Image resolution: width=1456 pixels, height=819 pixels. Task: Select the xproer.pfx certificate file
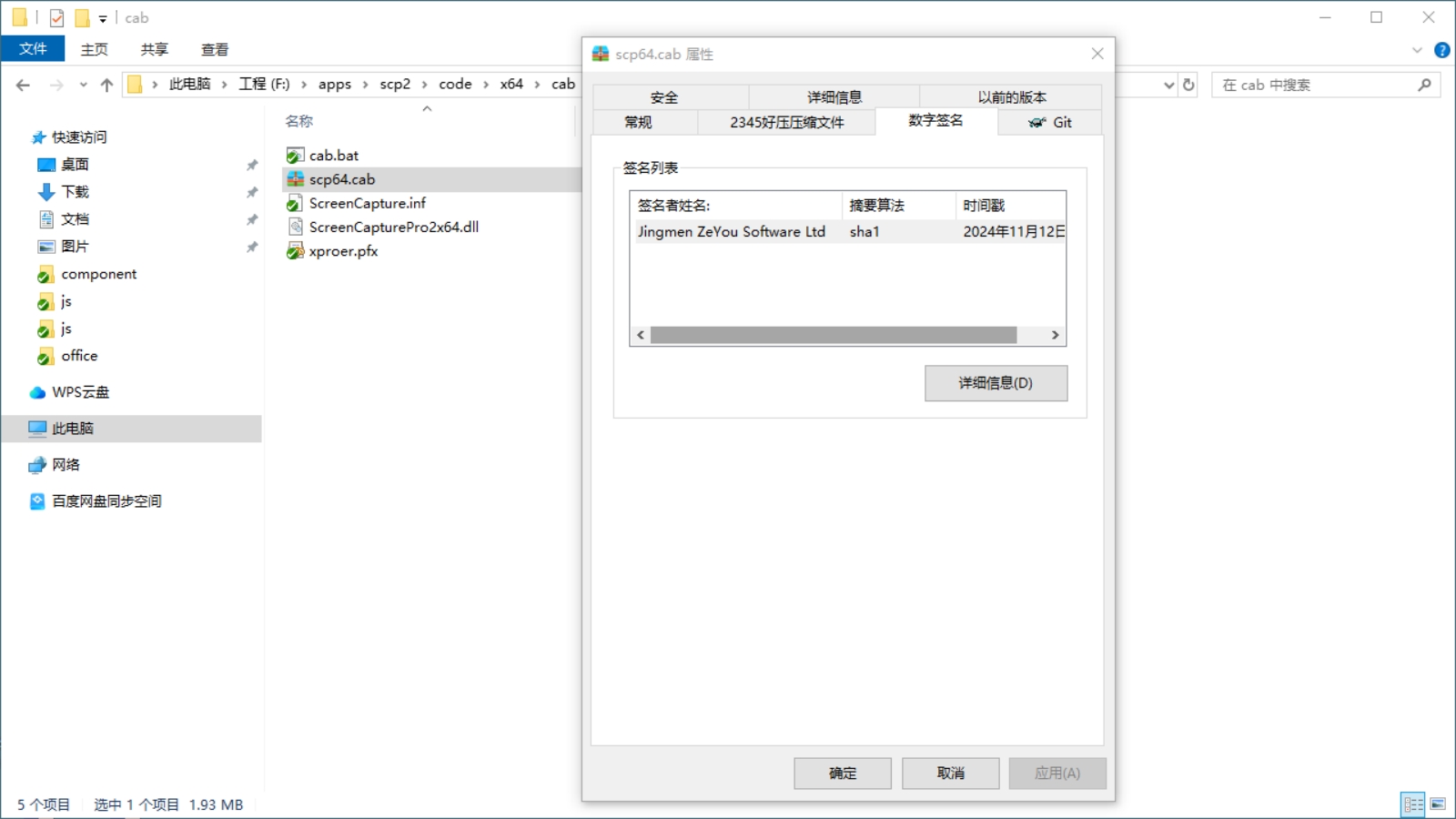pyautogui.click(x=343, y=251)
